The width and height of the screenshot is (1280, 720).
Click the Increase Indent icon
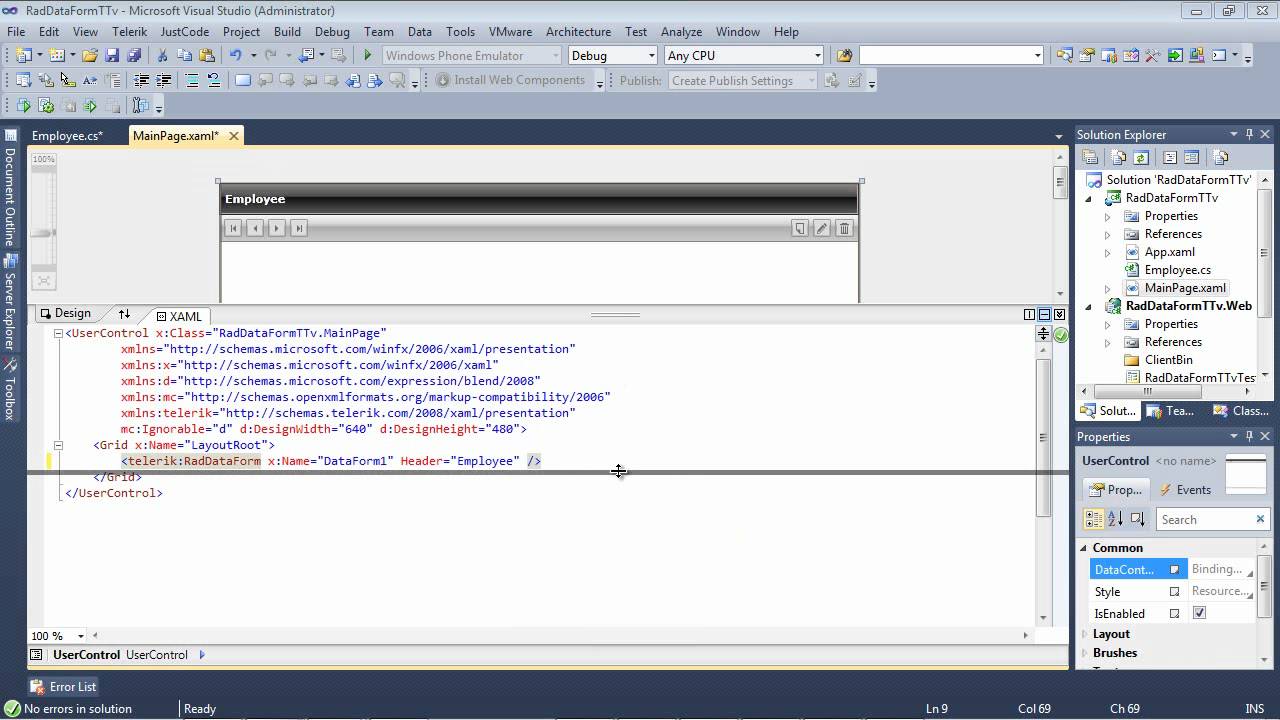(x=164, y=80)
